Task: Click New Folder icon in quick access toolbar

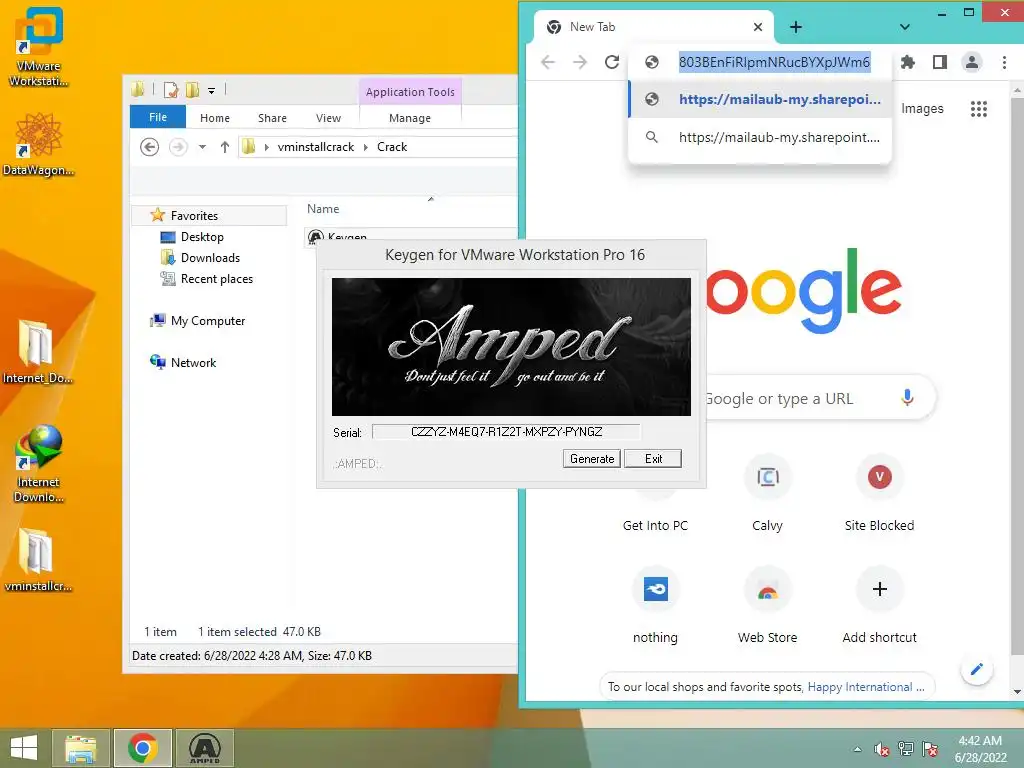Action: click(193, 90)
